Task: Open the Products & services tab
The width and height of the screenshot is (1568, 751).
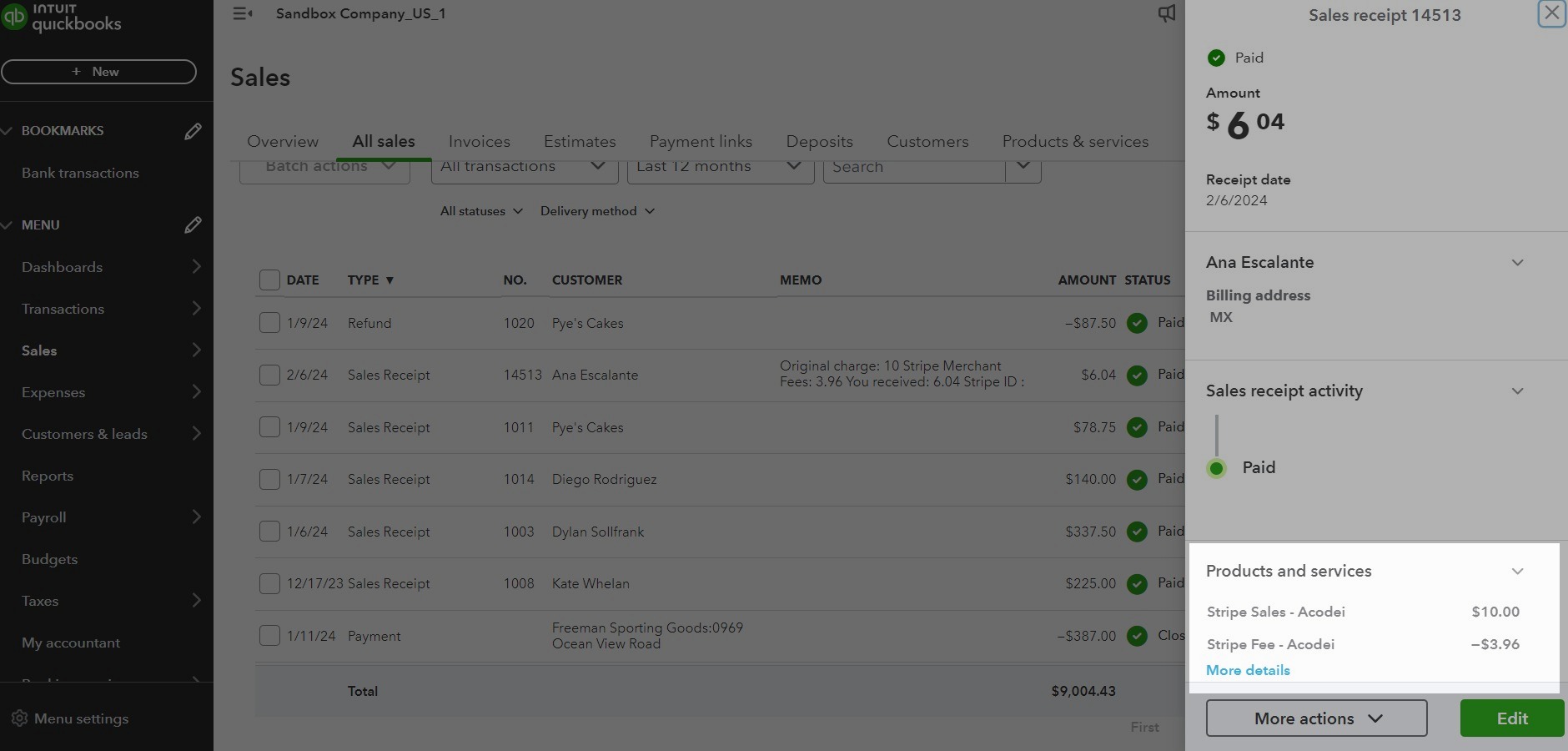Action: [1075, 142]
